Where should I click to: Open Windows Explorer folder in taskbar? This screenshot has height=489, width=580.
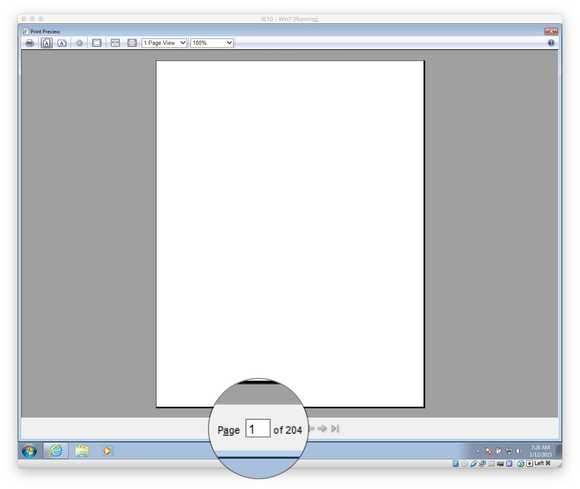tap(82, 451)
